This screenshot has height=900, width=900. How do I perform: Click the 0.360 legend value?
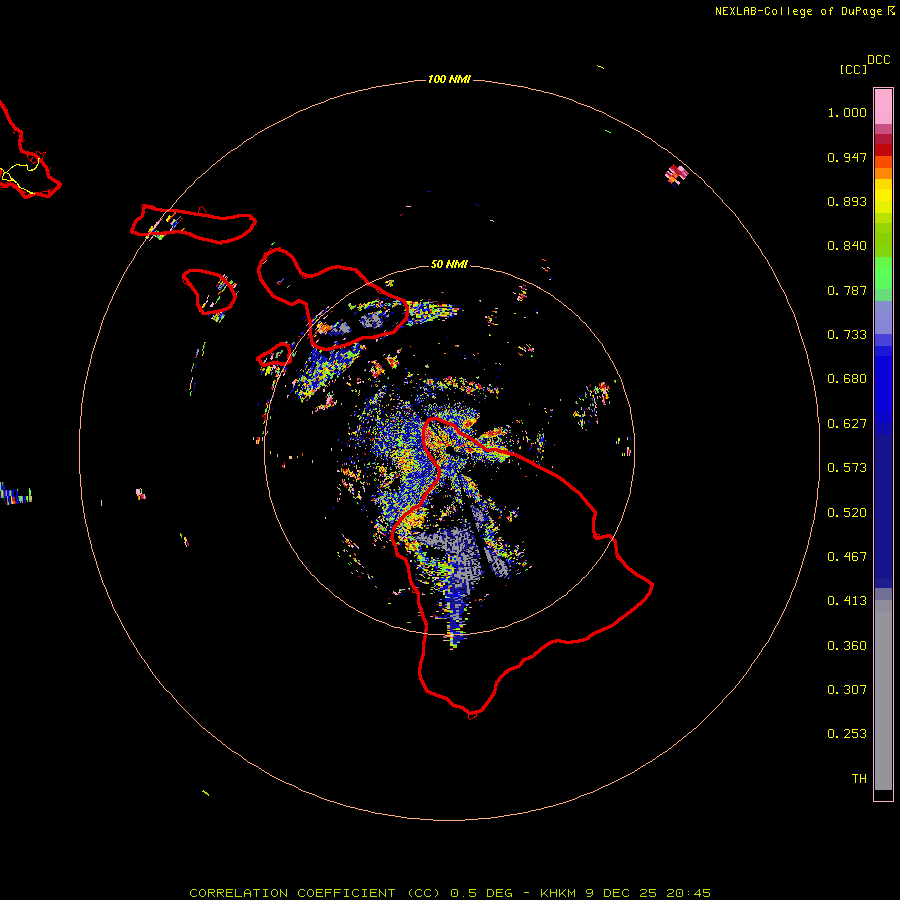847,646
